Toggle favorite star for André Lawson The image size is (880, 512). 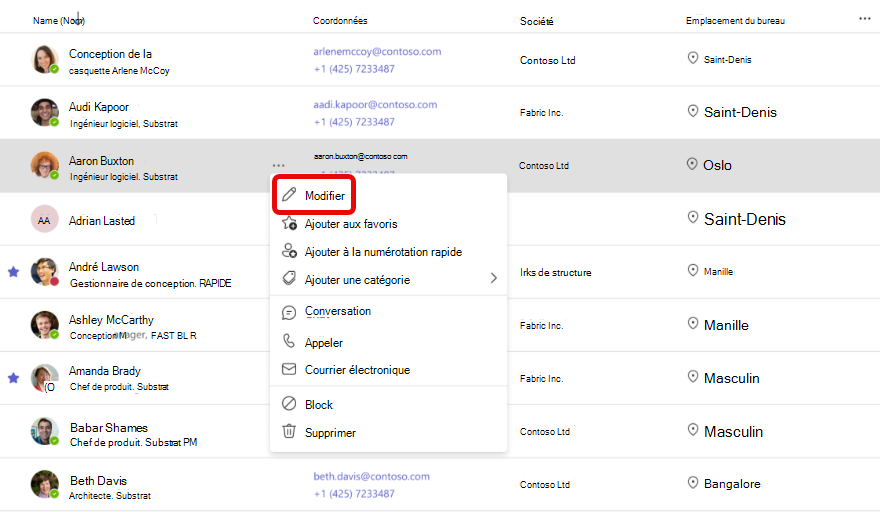click(x=13, y=272)
